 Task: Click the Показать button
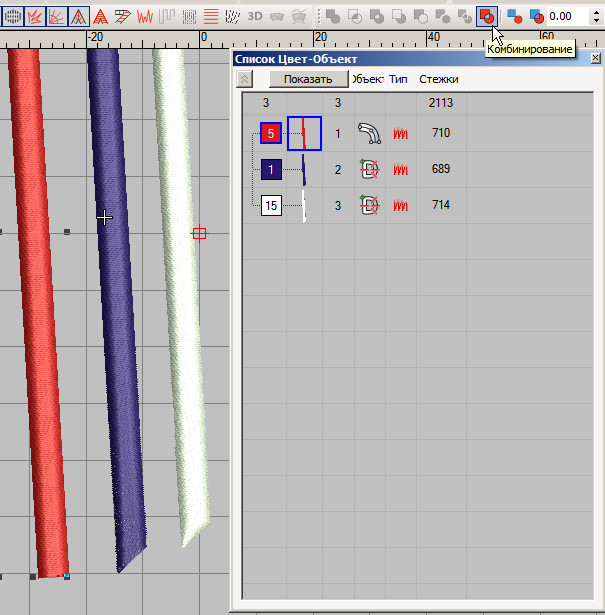pos(308,78)
